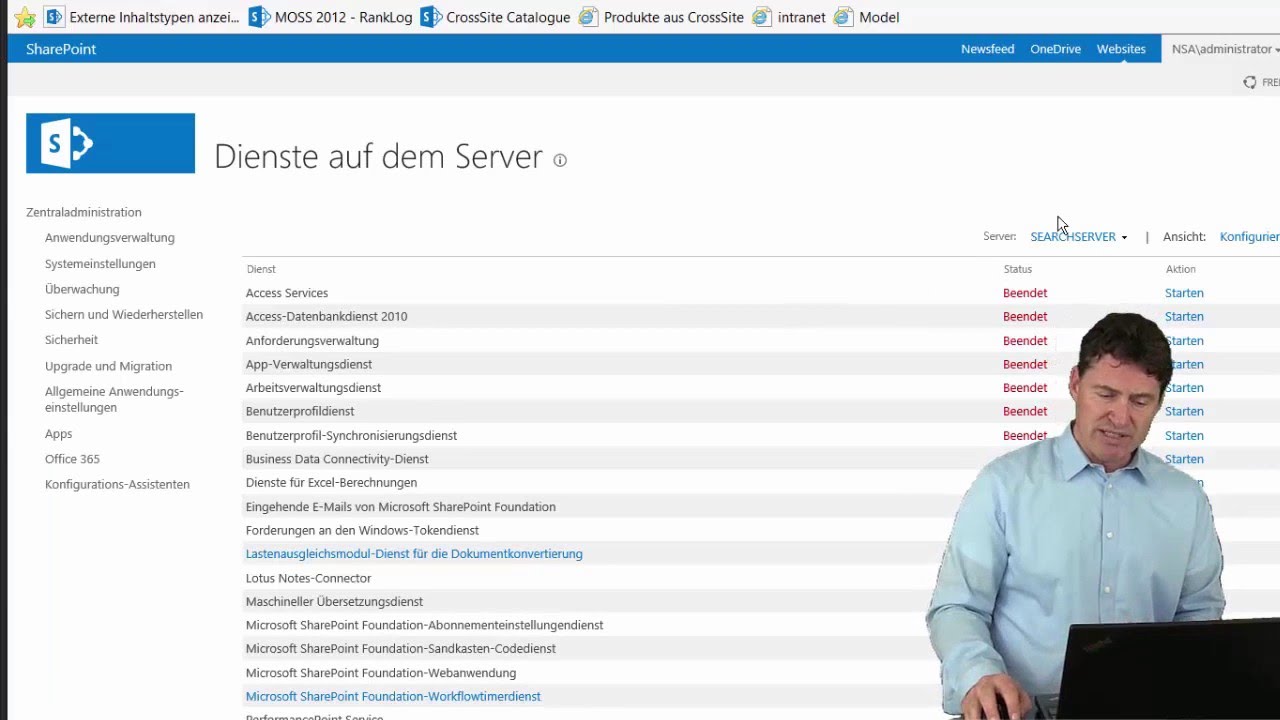Open Produkte aus CrossSite bookmark
Screen dimensions: 1280x720
(661, 17)
